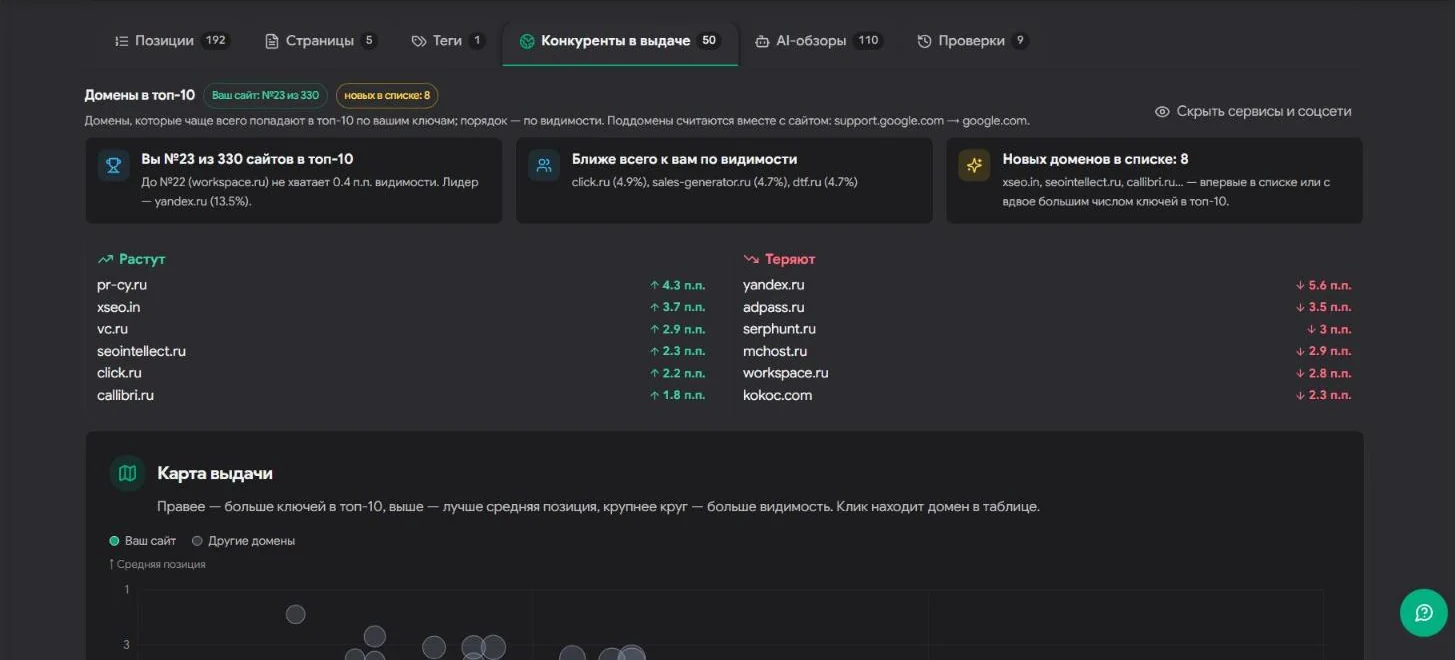This screenshot has height=660, width=1455.
Task: Select click.ru in the growing list
Action: (x=119, y=373)
